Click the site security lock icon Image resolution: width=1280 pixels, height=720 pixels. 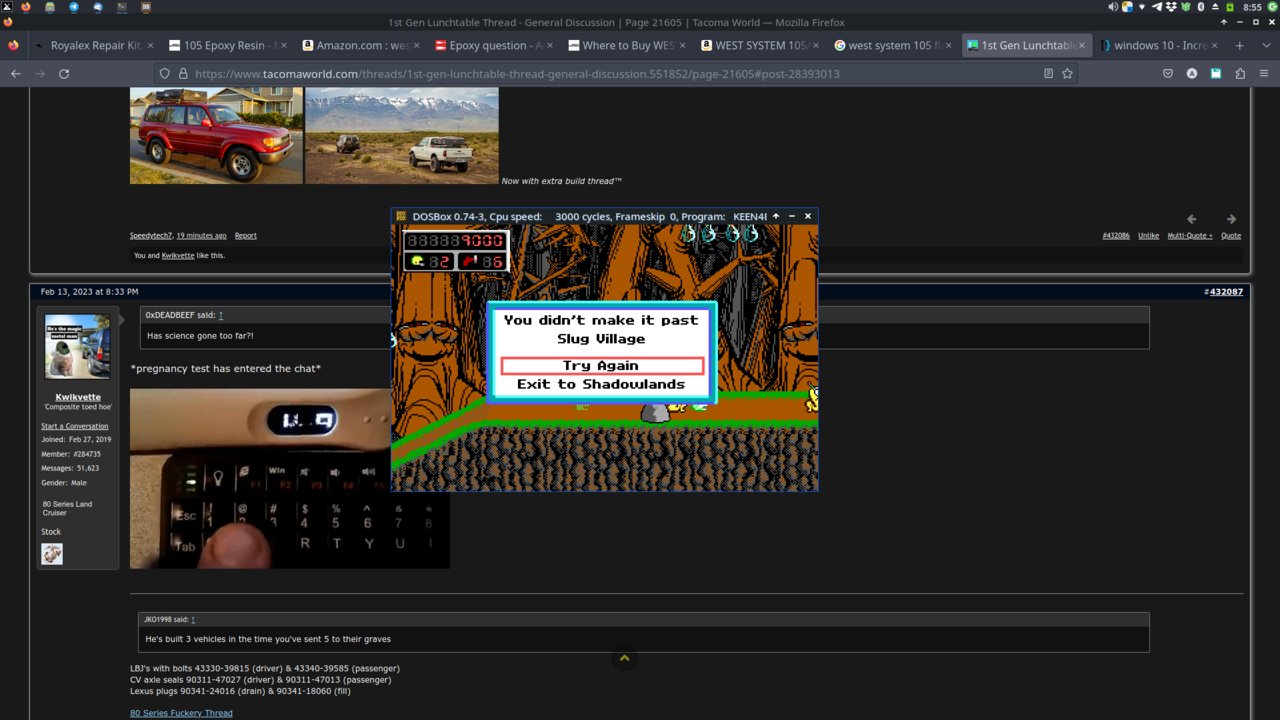coord(183,74)
